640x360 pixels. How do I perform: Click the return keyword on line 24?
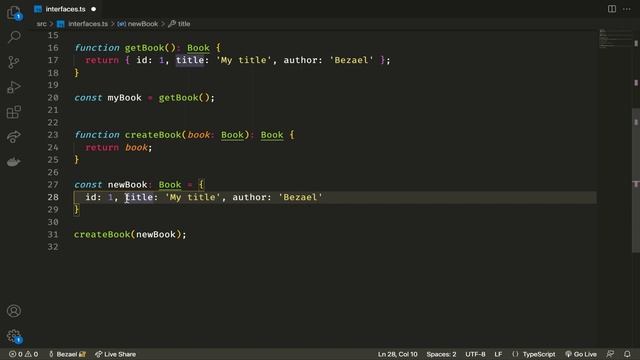(x=102, y=147)
